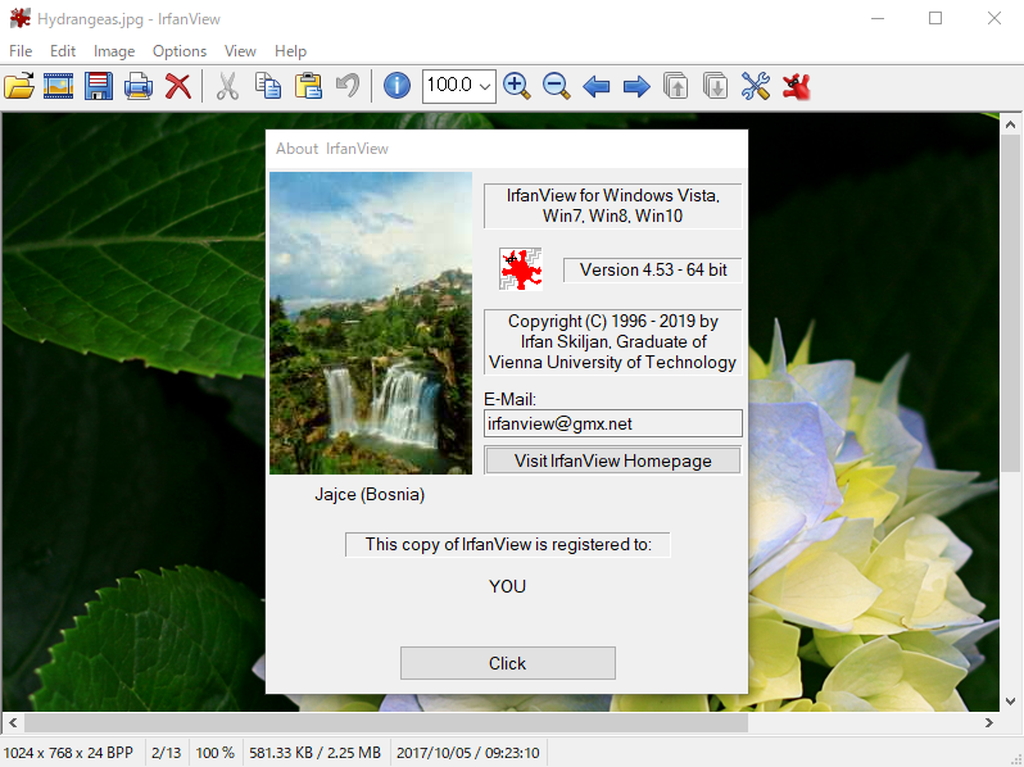Open the Thumbnails view icon
This screenshot has width=1024, height=767.
(59, 86)
